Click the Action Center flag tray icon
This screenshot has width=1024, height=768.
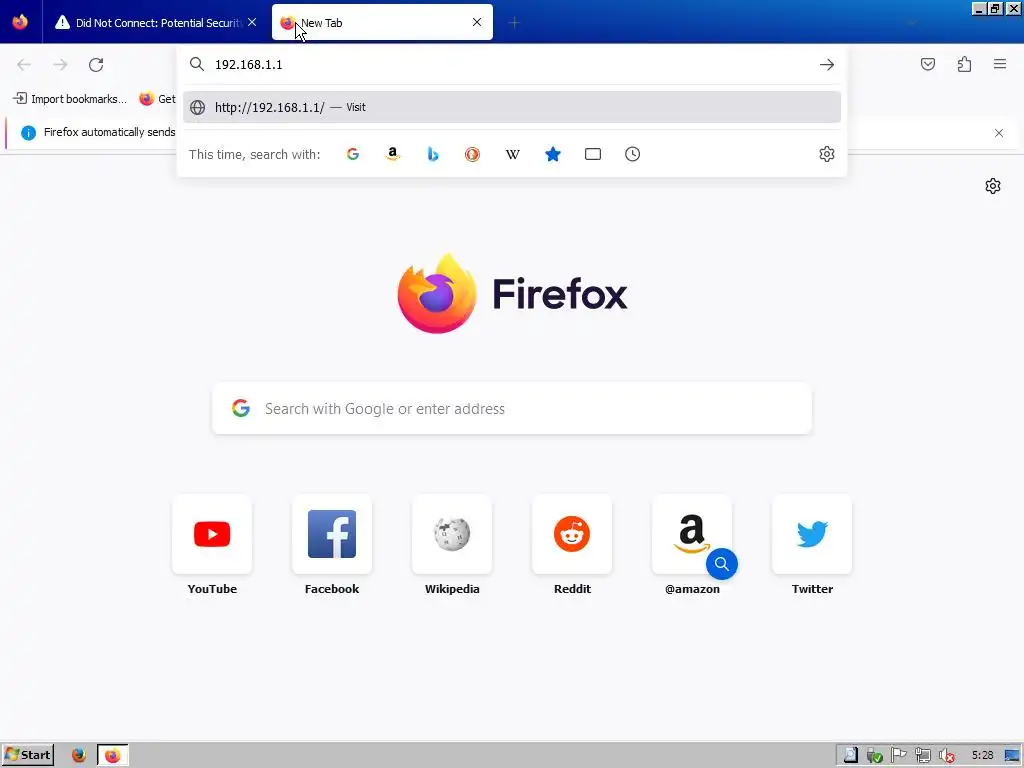899,756
